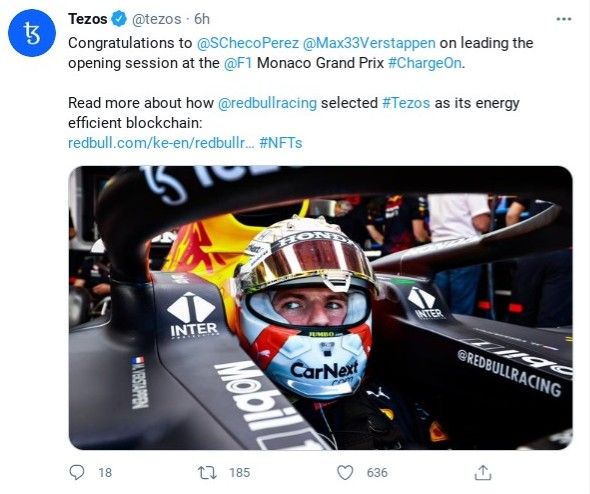Open the Tezos profile avatar

tap(32, 33)
